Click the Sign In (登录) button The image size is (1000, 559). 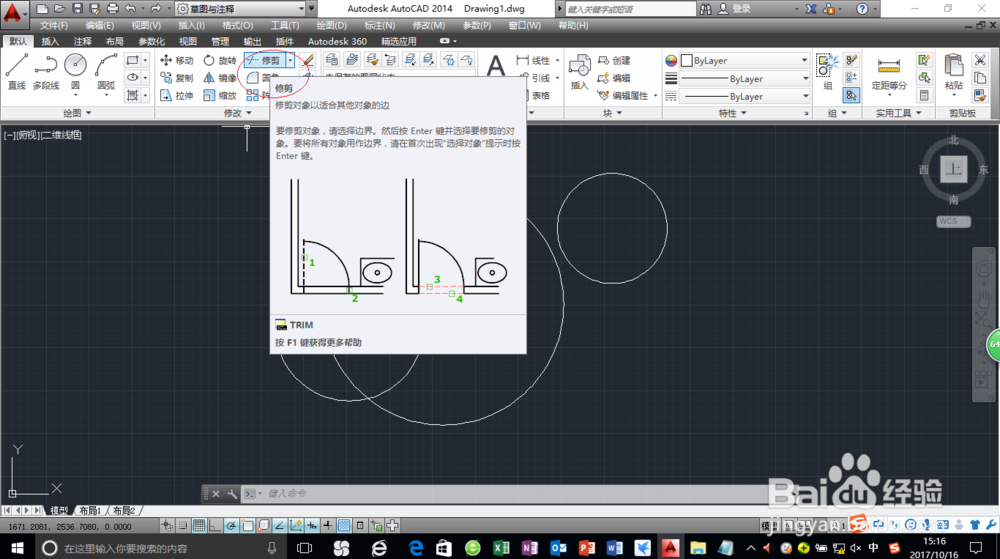click(x=735, y=9)
